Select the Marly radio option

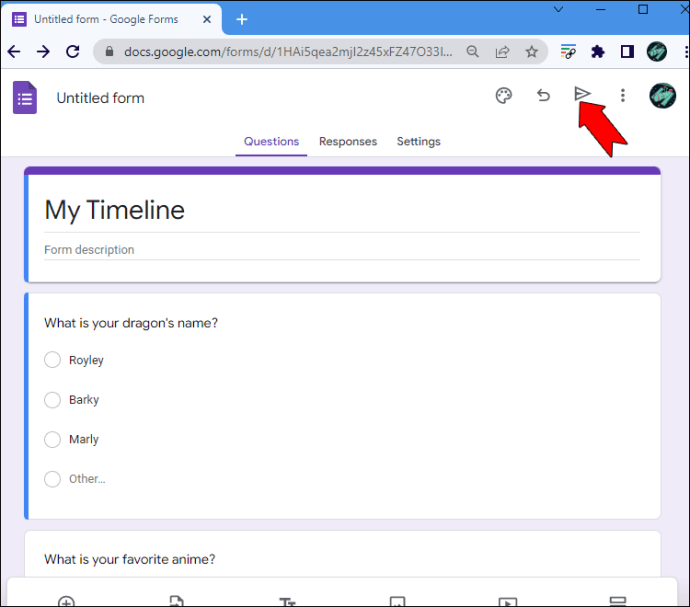(x=52, y=439)
